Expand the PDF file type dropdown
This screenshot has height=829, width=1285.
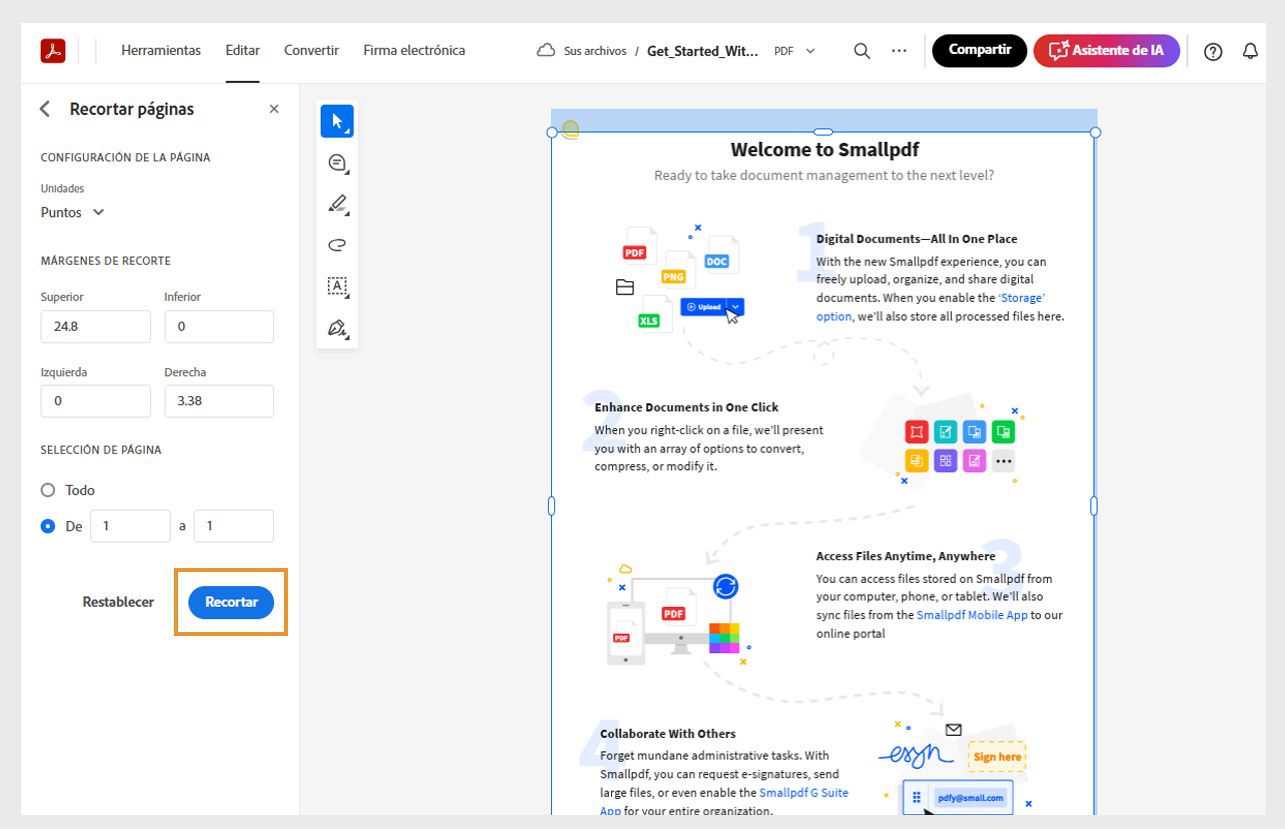pyautogui.click(x=795, y=51)
